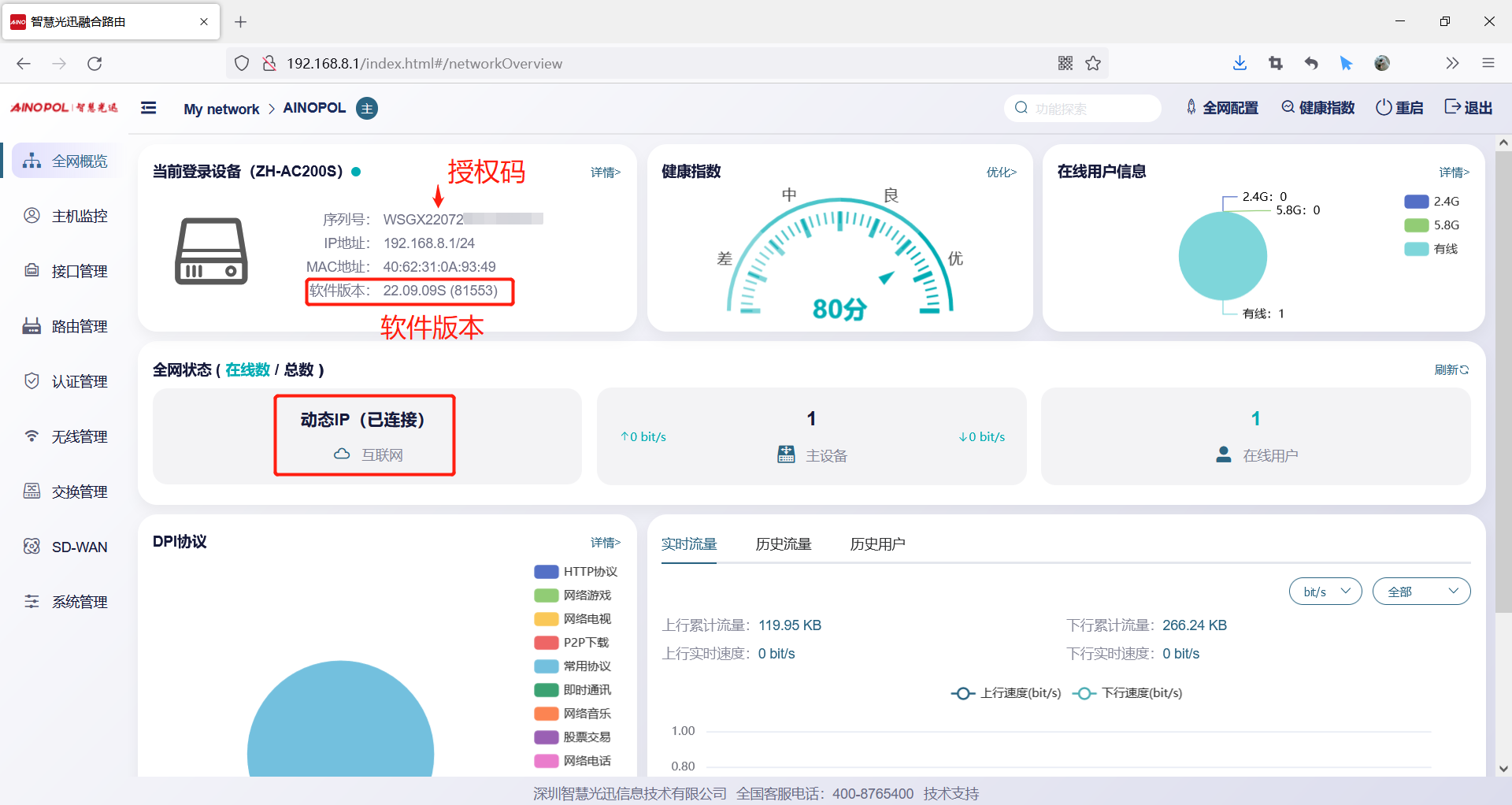This screenshot has width=1512, height=805.
Task: Open 全网配置 network configuration
Action: 1222,108
